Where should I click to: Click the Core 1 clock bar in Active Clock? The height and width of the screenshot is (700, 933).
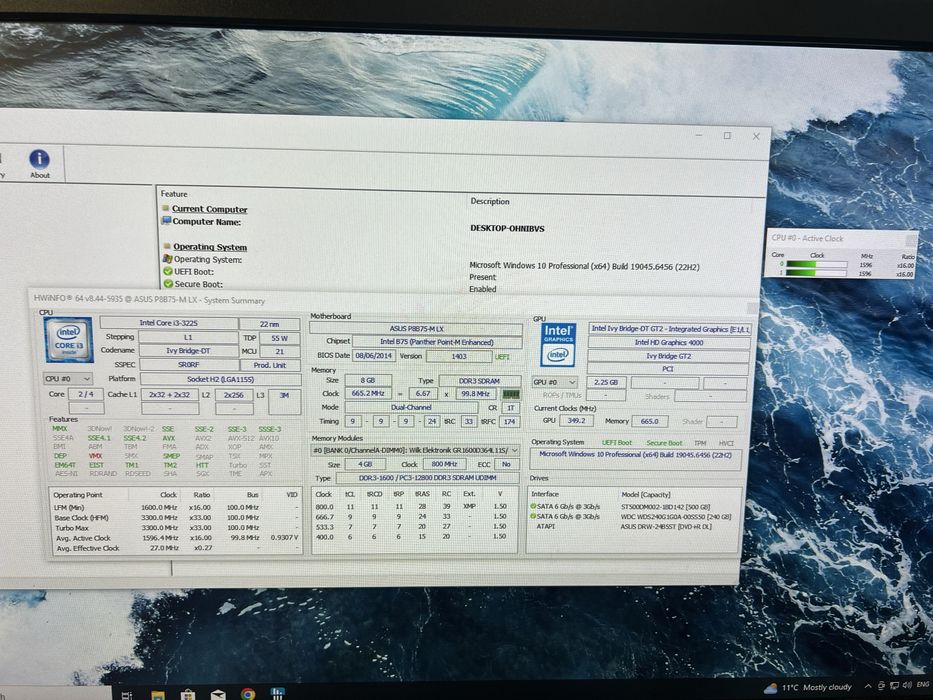816,273
